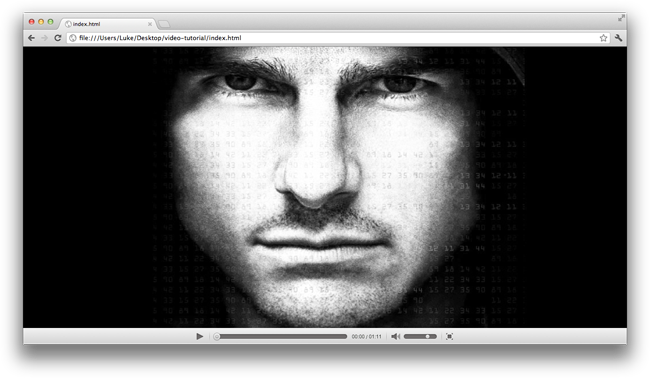650x378 pixels.
Task: Toggle window fullscreen with the corner arrows icon
Action: tap(621, 18)
